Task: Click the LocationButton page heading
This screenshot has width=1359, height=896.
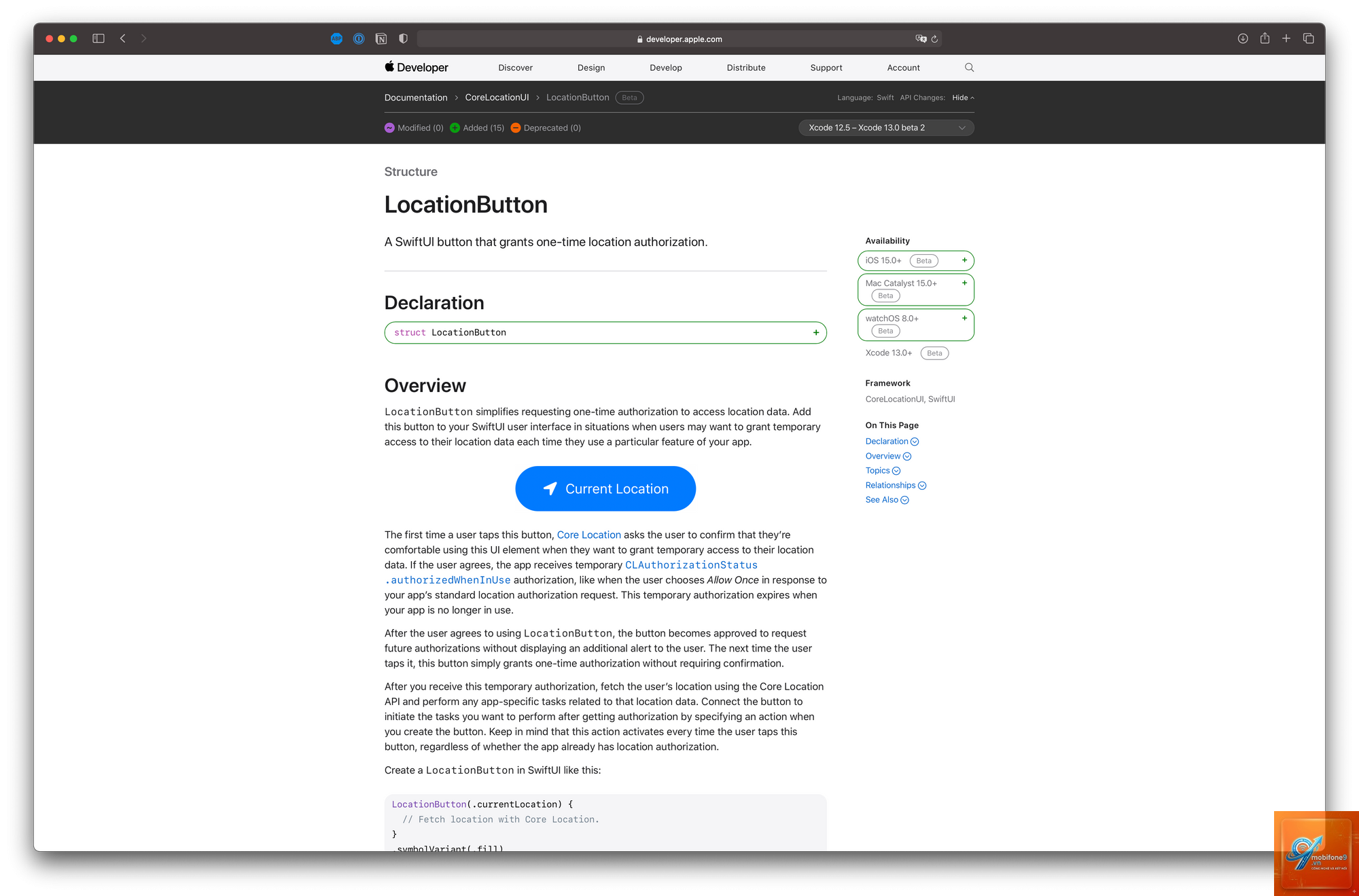Action: 466,204
